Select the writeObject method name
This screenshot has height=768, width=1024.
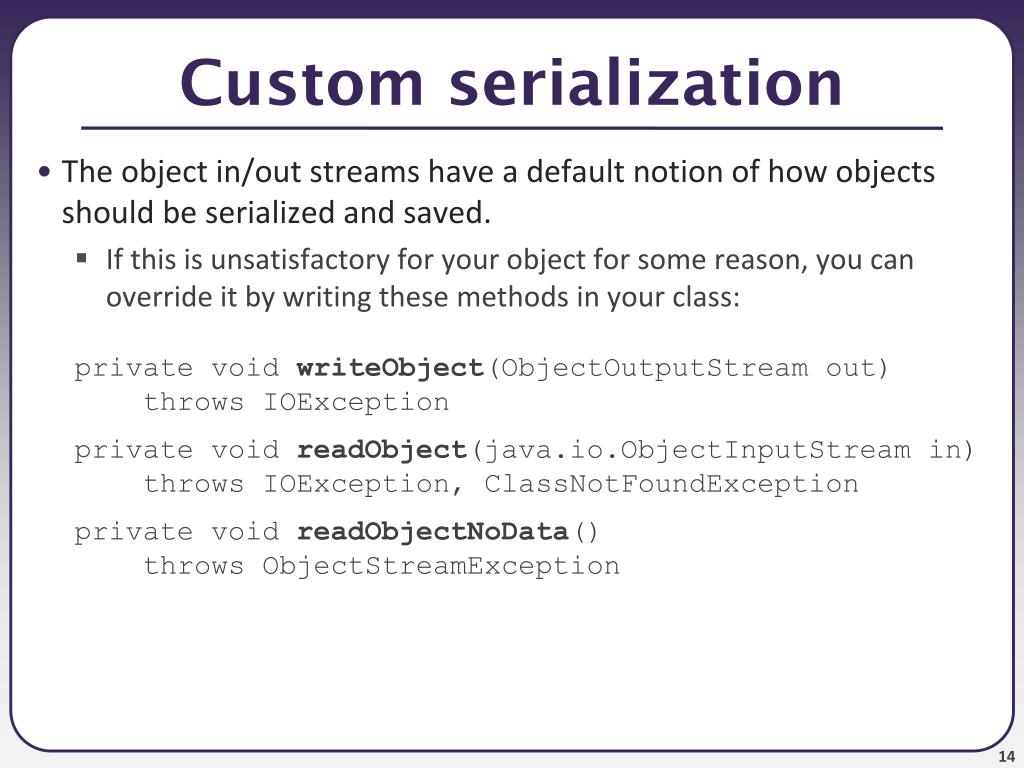pos(390,368)
